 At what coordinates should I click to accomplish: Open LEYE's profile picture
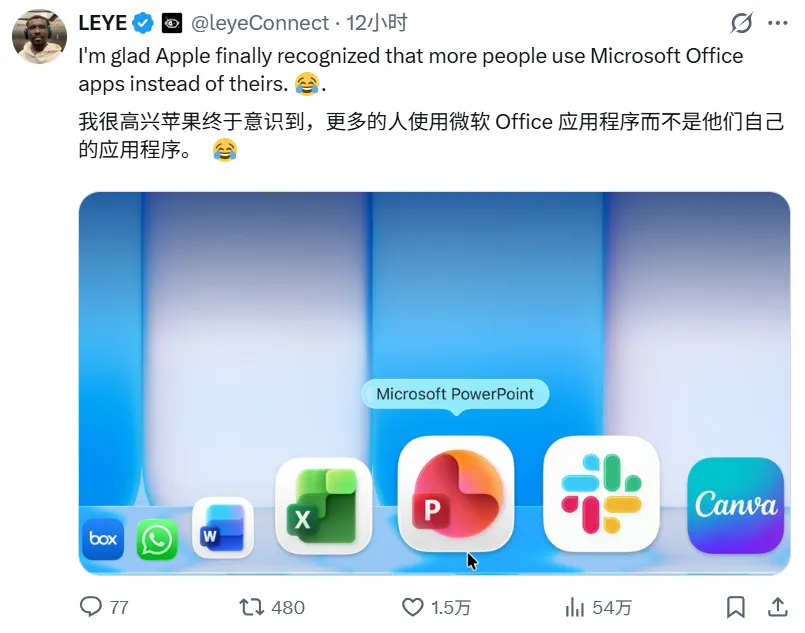click(x=40, y=36)
